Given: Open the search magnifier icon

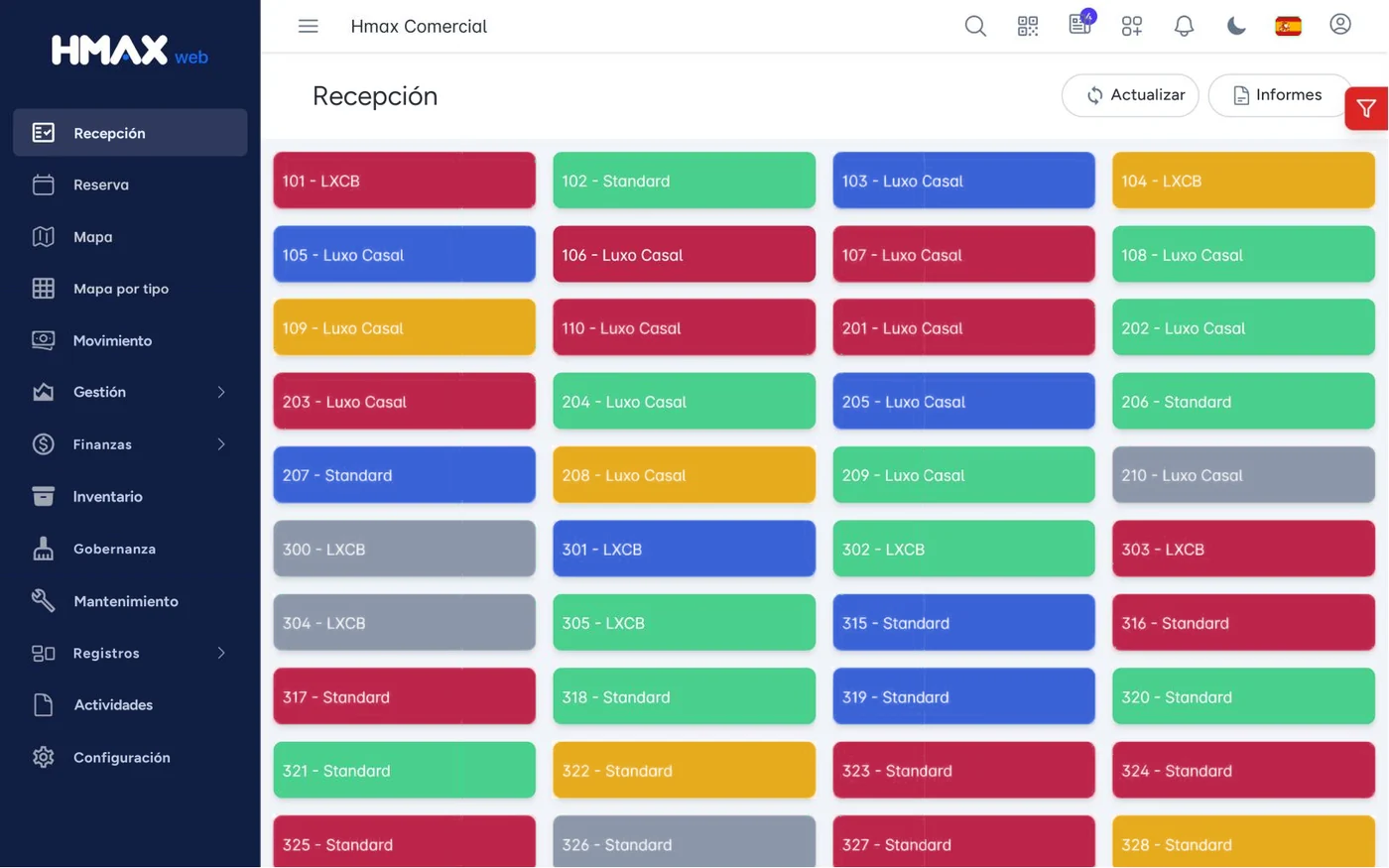Looking at the screenshot, I should coord(975,26).
